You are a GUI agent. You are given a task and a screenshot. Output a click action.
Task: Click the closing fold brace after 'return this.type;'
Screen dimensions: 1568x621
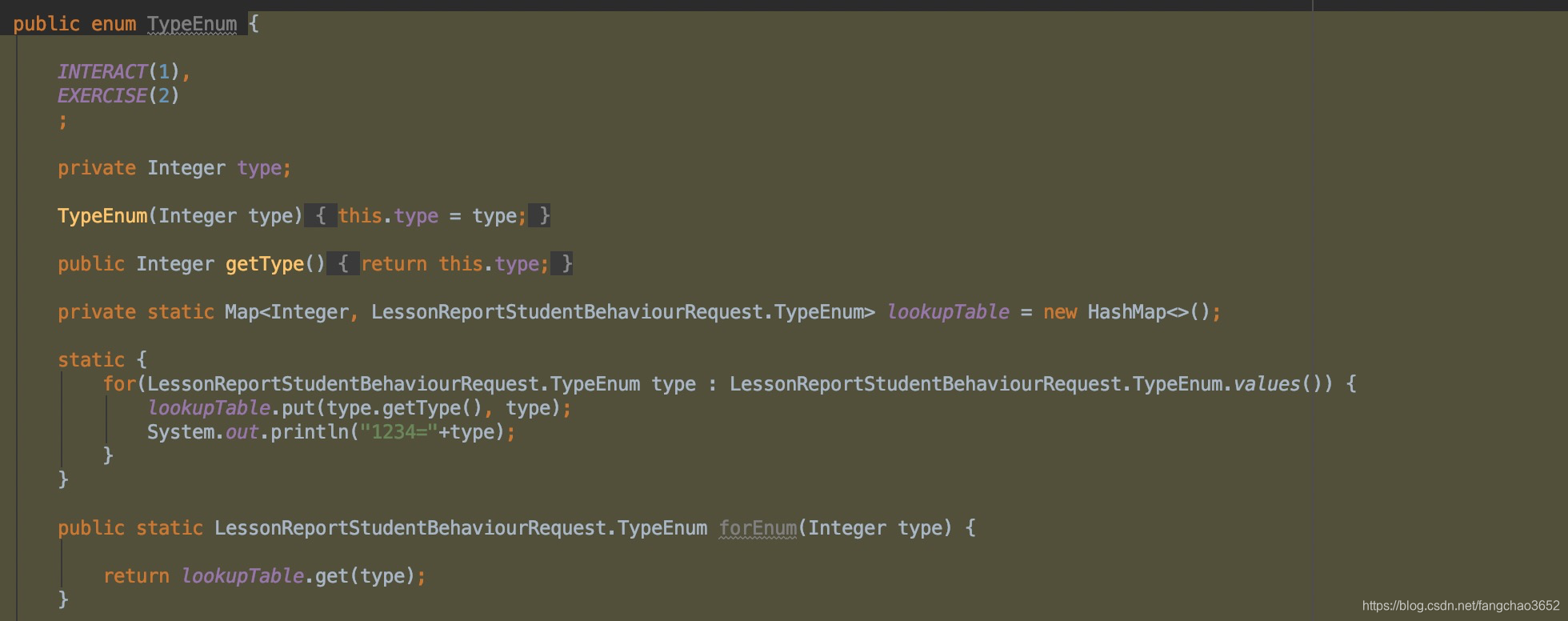[x=562, y=264]
